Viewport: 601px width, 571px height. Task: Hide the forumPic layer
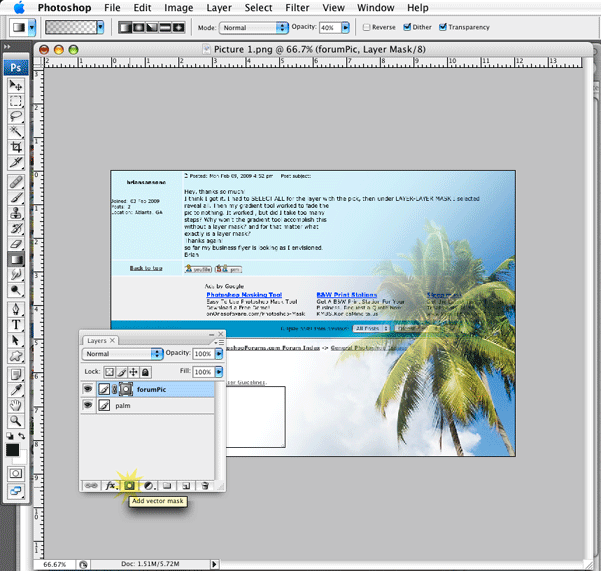(88, 389)
